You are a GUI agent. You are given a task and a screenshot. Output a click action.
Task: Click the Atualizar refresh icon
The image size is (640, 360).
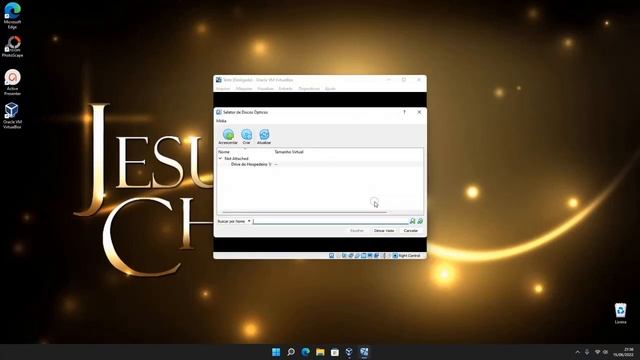[x=264, y=134]
